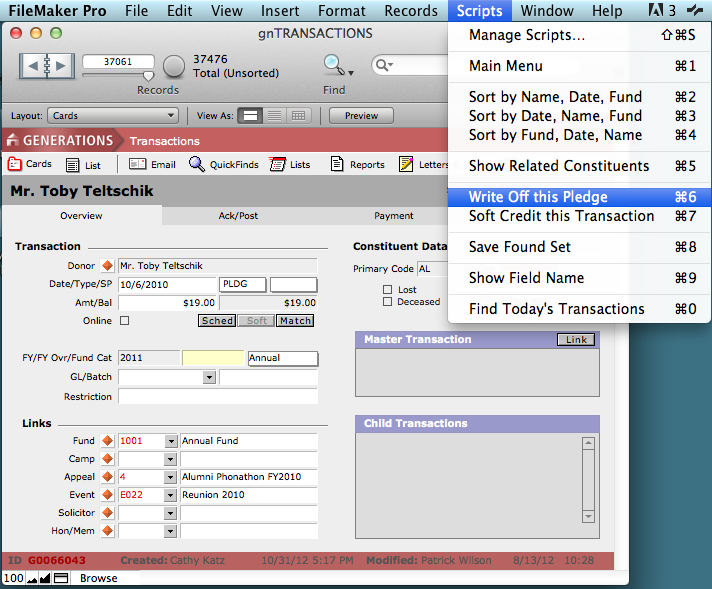The height and width of the screenshot is (589, 712).
Task: Click the Find magnifier icon
Action: click(x=333, y=65)
